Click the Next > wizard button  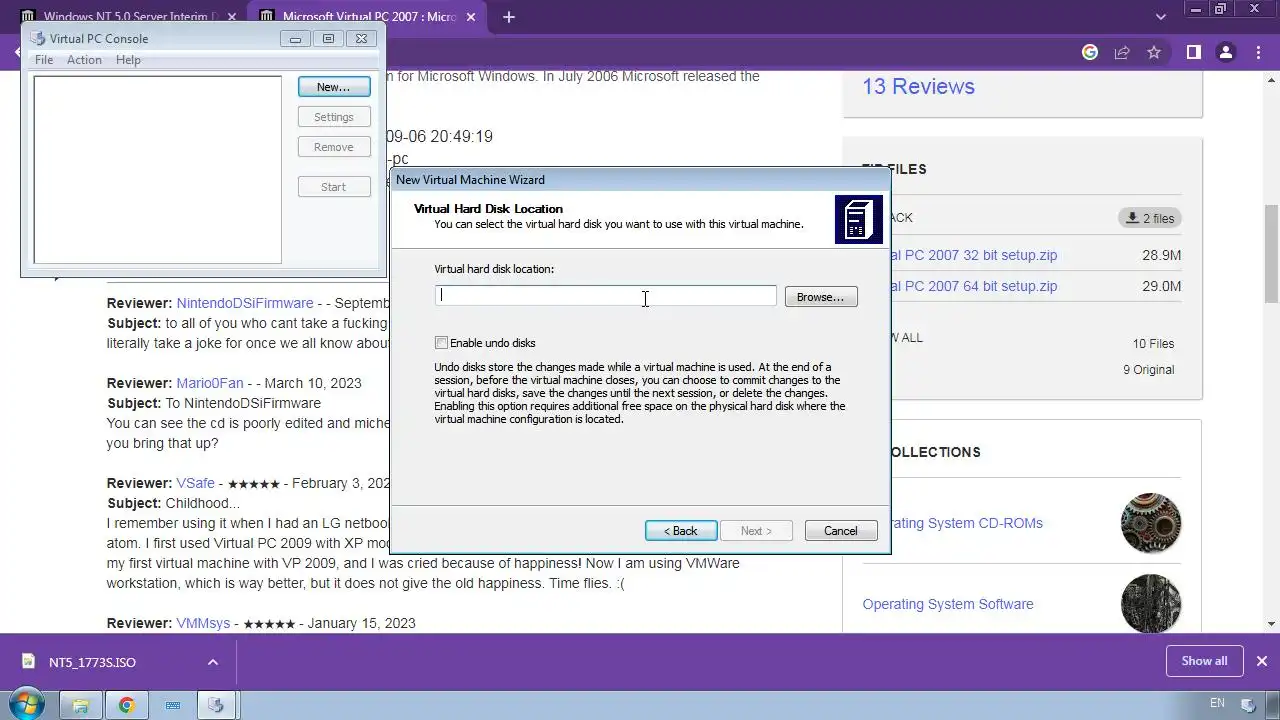pyautogui.click(x=756, y=531)
